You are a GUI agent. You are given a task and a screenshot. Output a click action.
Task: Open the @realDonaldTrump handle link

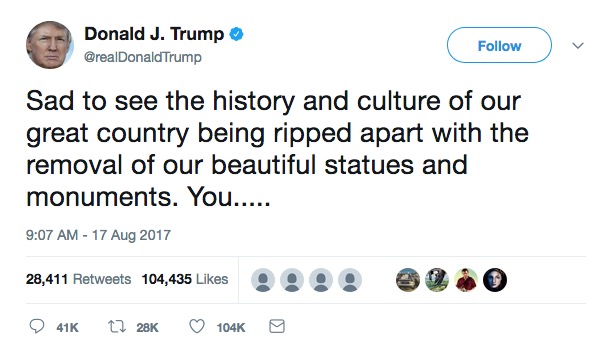pos(143,57)
